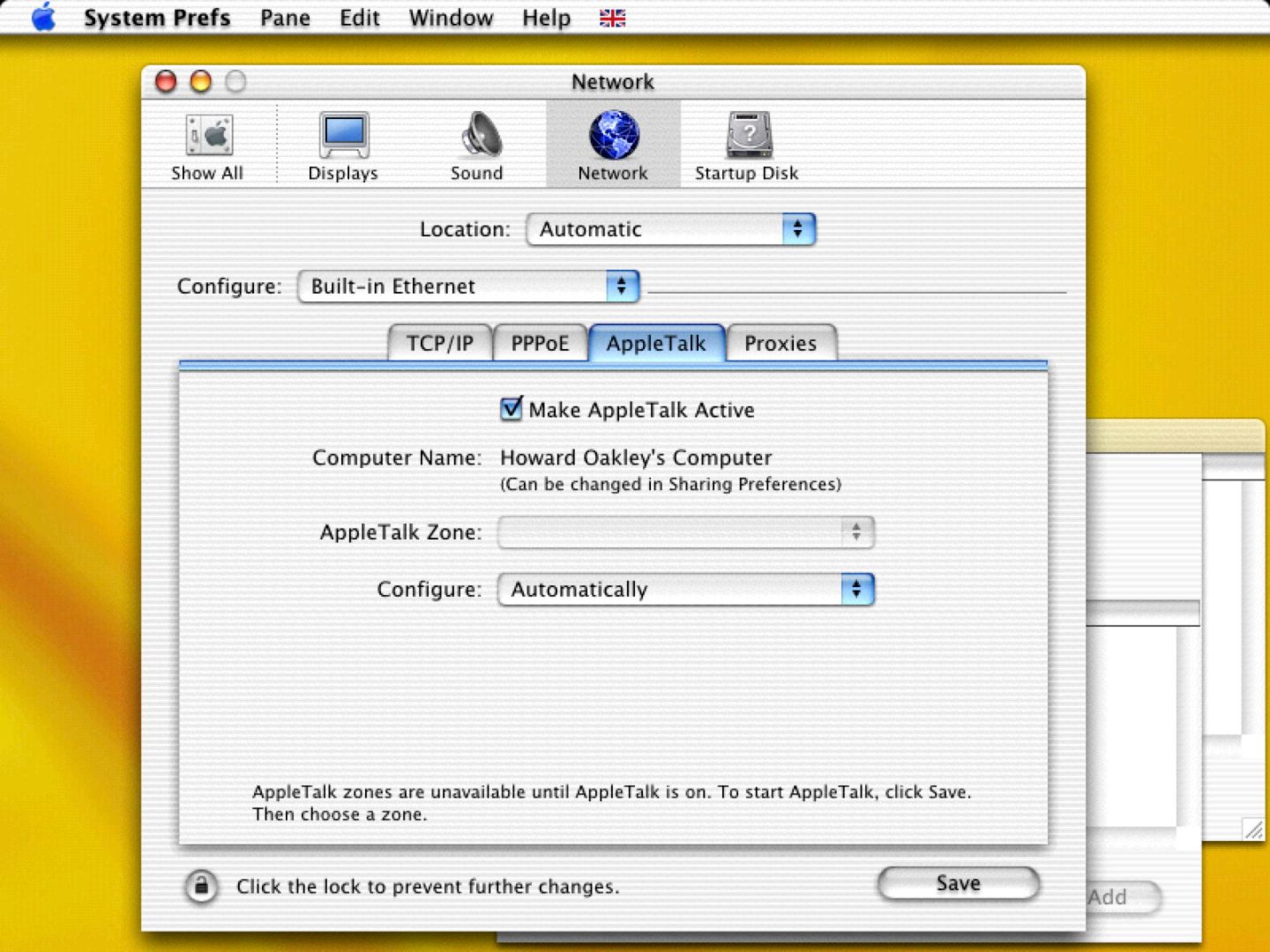Switch to the PPPoE tab

pos(540,343)
